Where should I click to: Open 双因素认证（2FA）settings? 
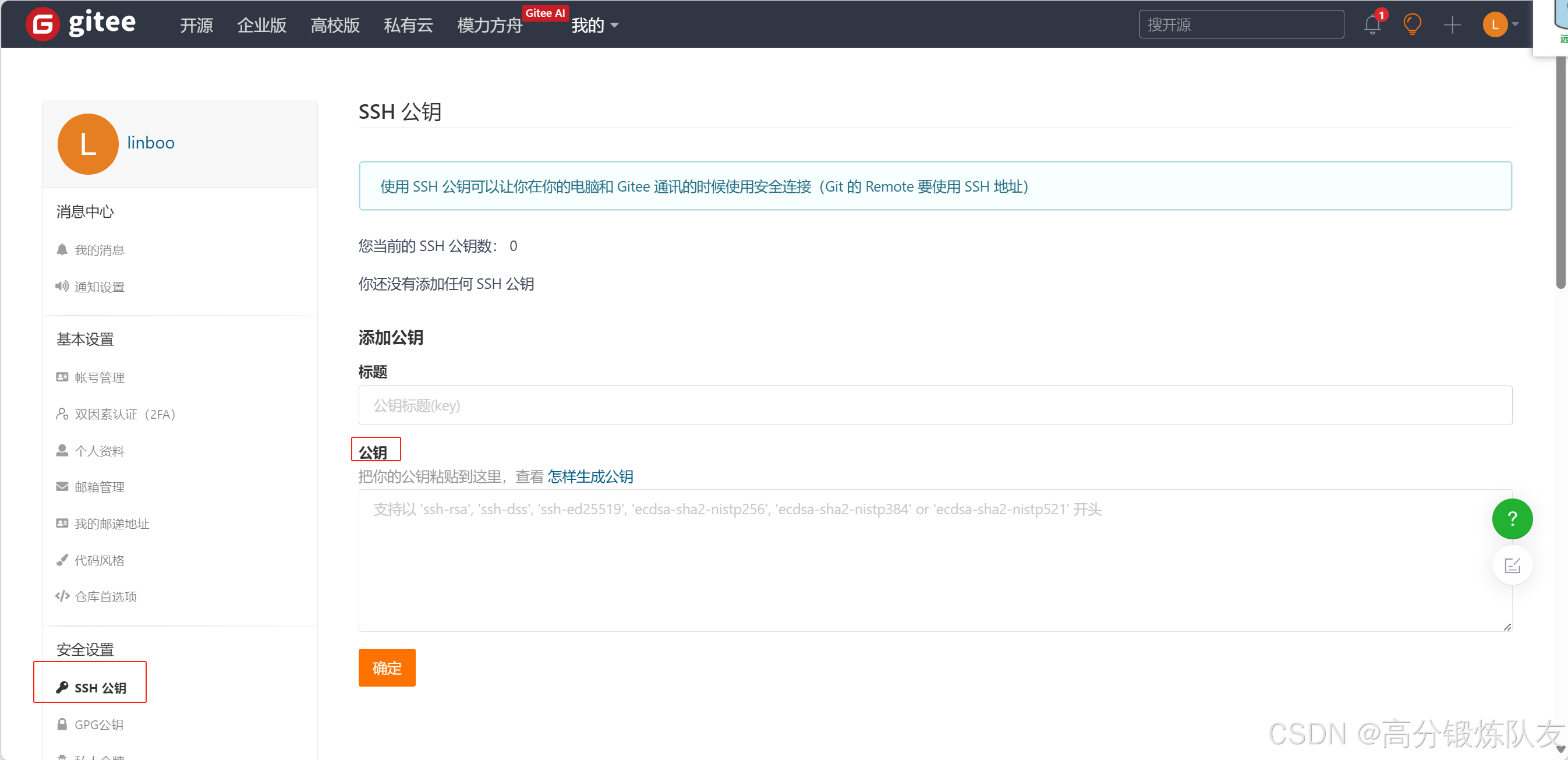click(x=125, y=415)
